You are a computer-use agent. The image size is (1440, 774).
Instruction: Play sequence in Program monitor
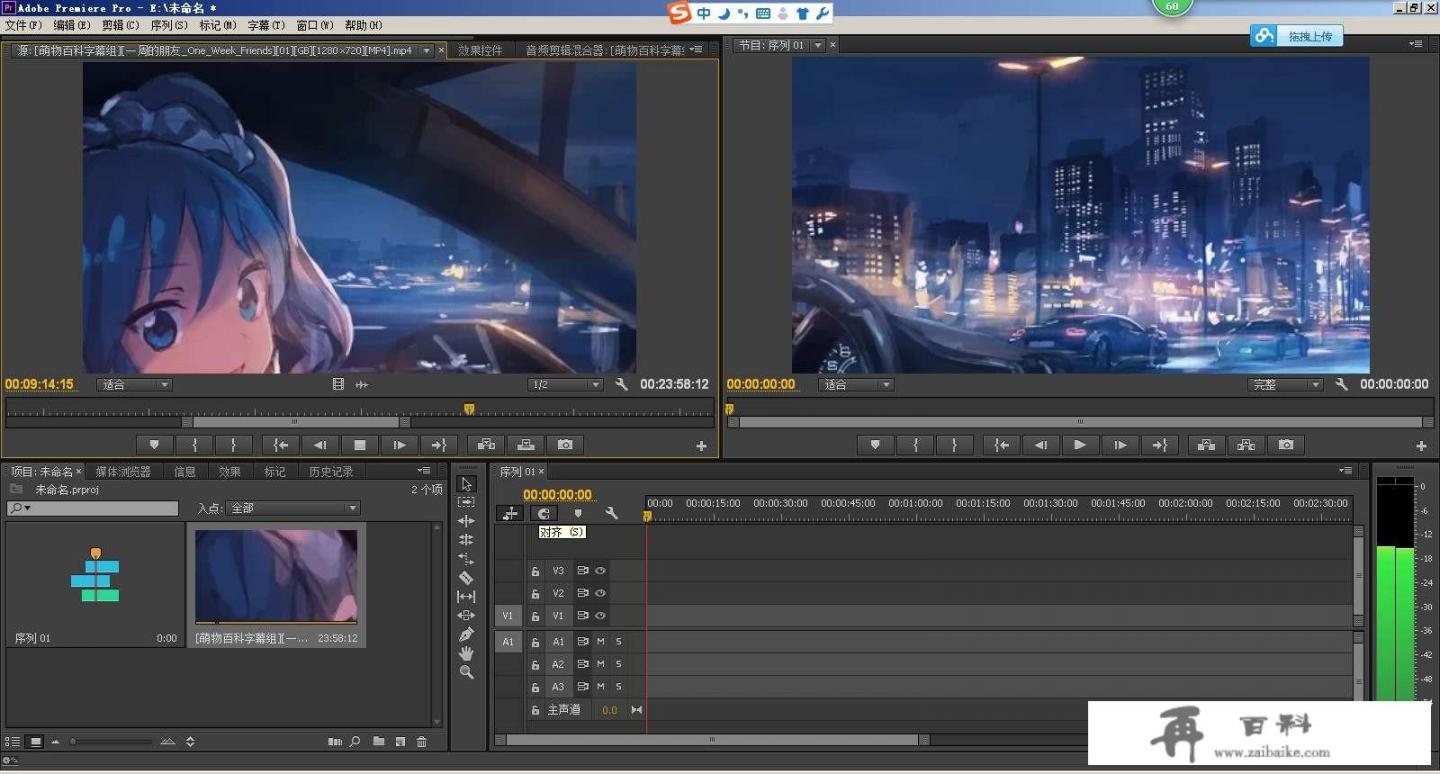coord(1079,445)
